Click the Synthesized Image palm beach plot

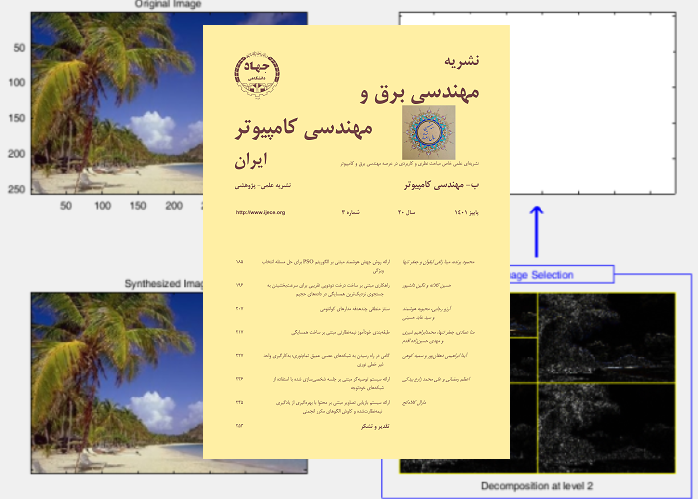[117, 383]
